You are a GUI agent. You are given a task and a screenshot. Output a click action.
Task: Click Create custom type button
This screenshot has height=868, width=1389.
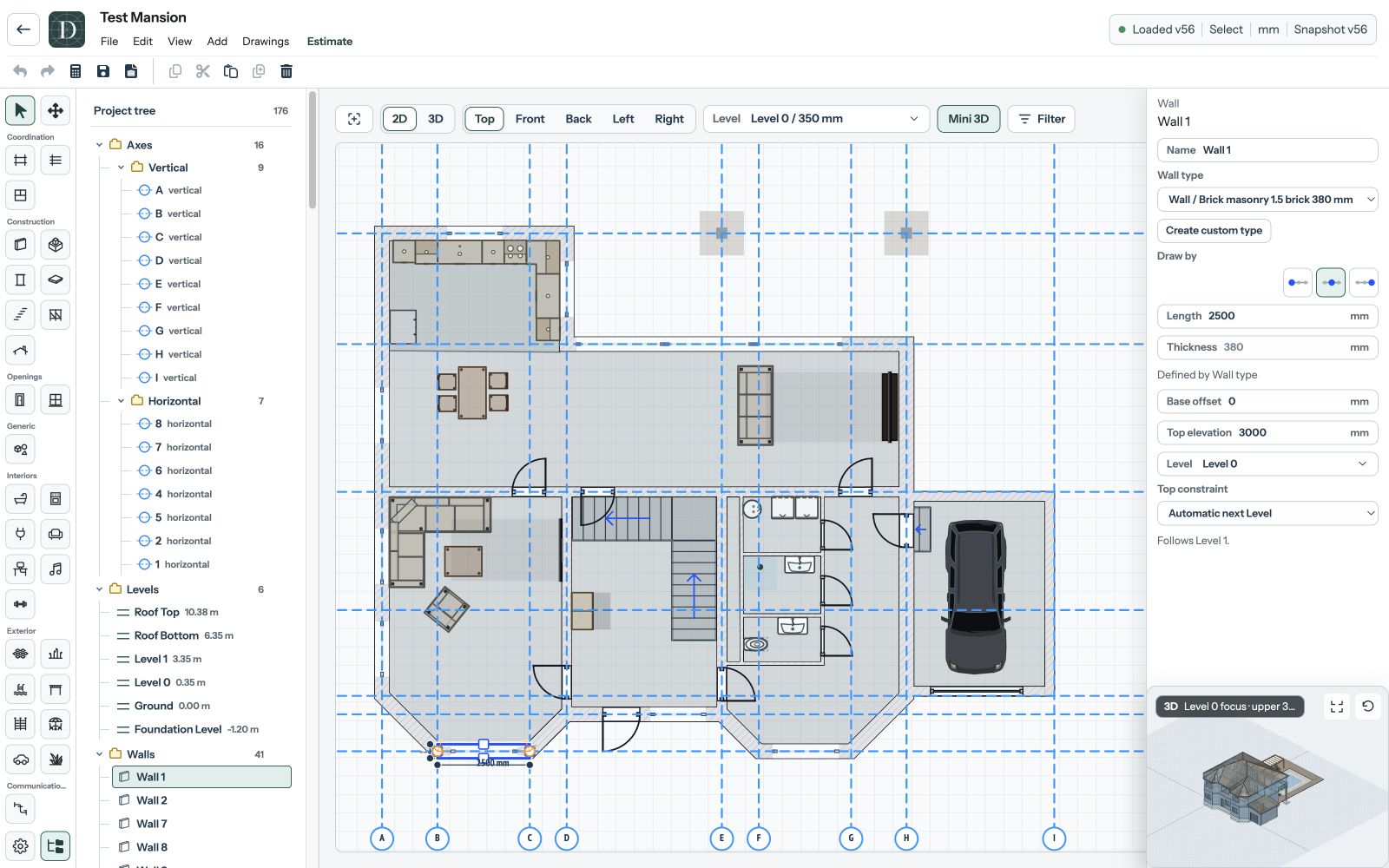(1214, 231)
